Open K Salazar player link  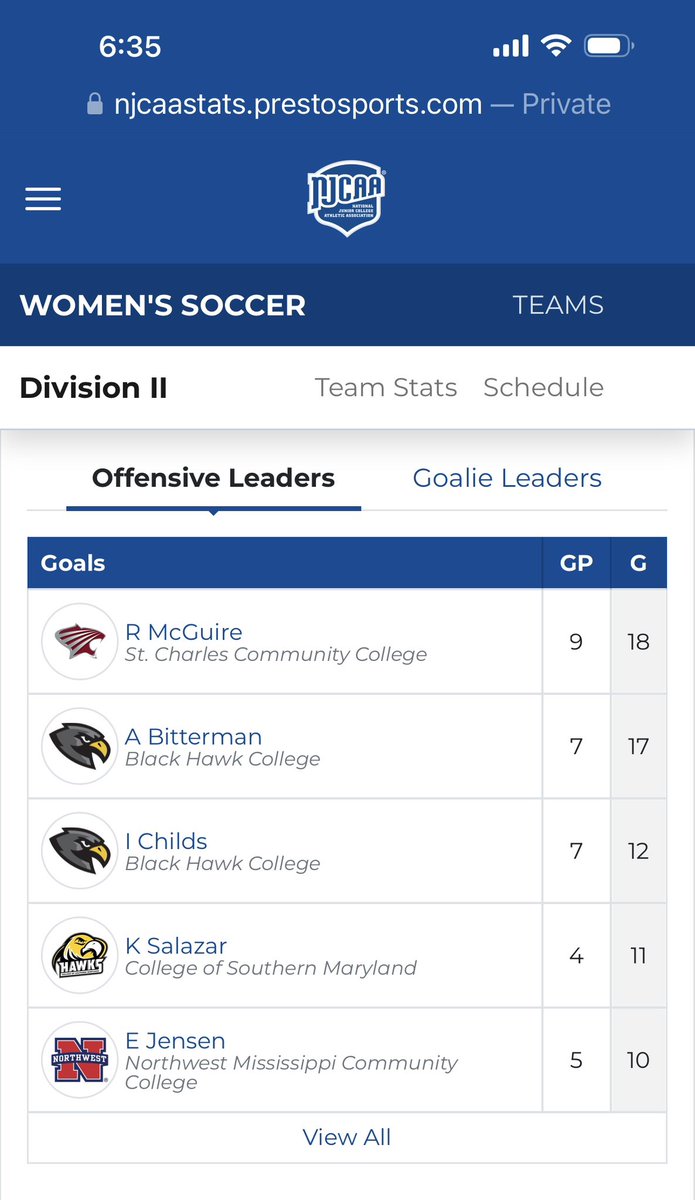point(176,946)
